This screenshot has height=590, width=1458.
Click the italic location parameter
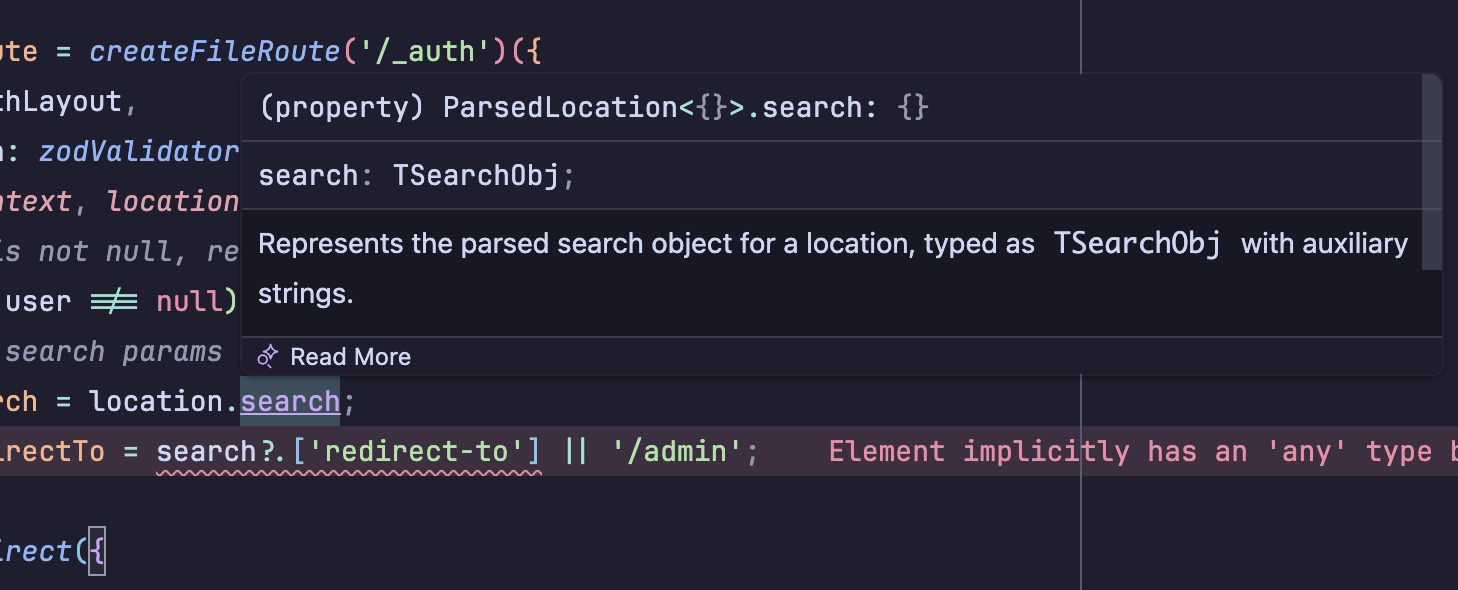pyautogui.click(x=172, y=201)
